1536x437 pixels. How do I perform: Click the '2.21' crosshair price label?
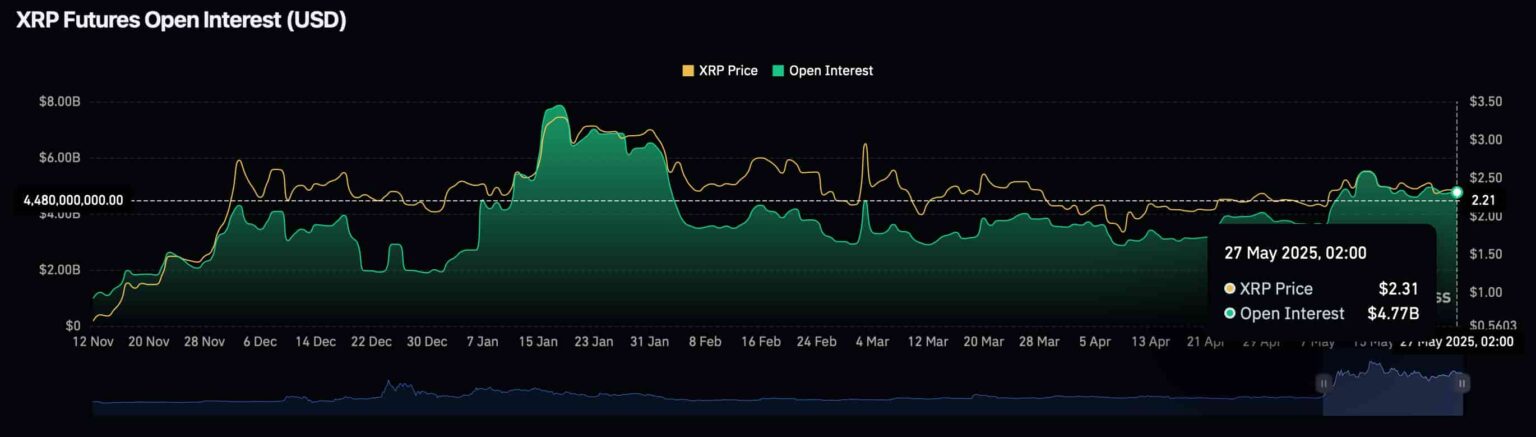pyautogui.click(x=1483, y=200)
